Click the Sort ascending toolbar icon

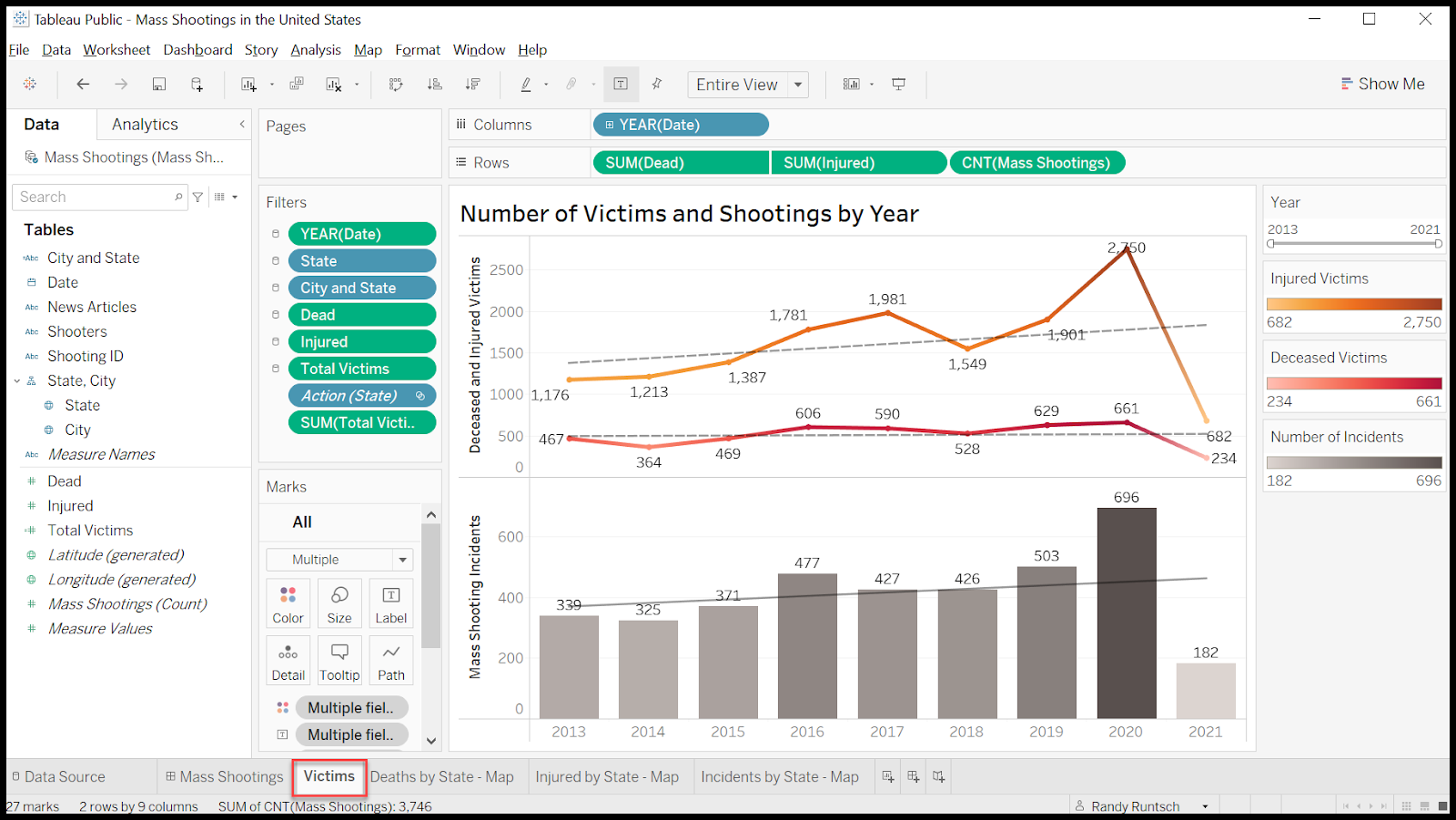[x=435, y=84]
